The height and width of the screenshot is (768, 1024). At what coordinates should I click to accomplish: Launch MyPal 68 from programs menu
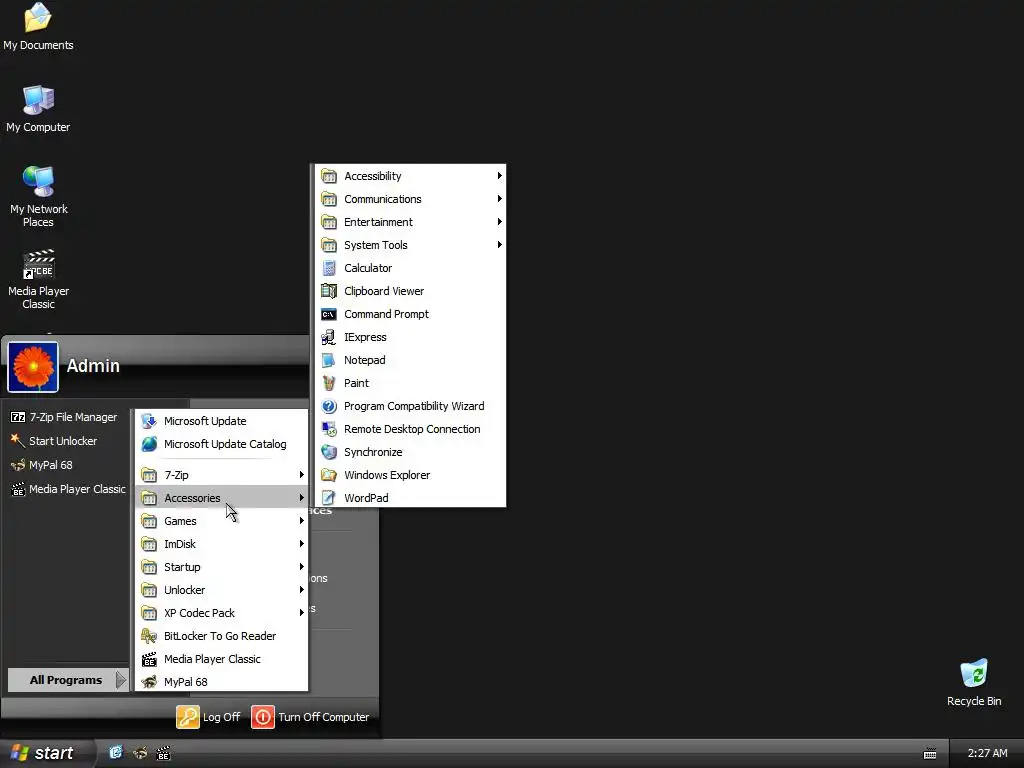pos(221,682)
